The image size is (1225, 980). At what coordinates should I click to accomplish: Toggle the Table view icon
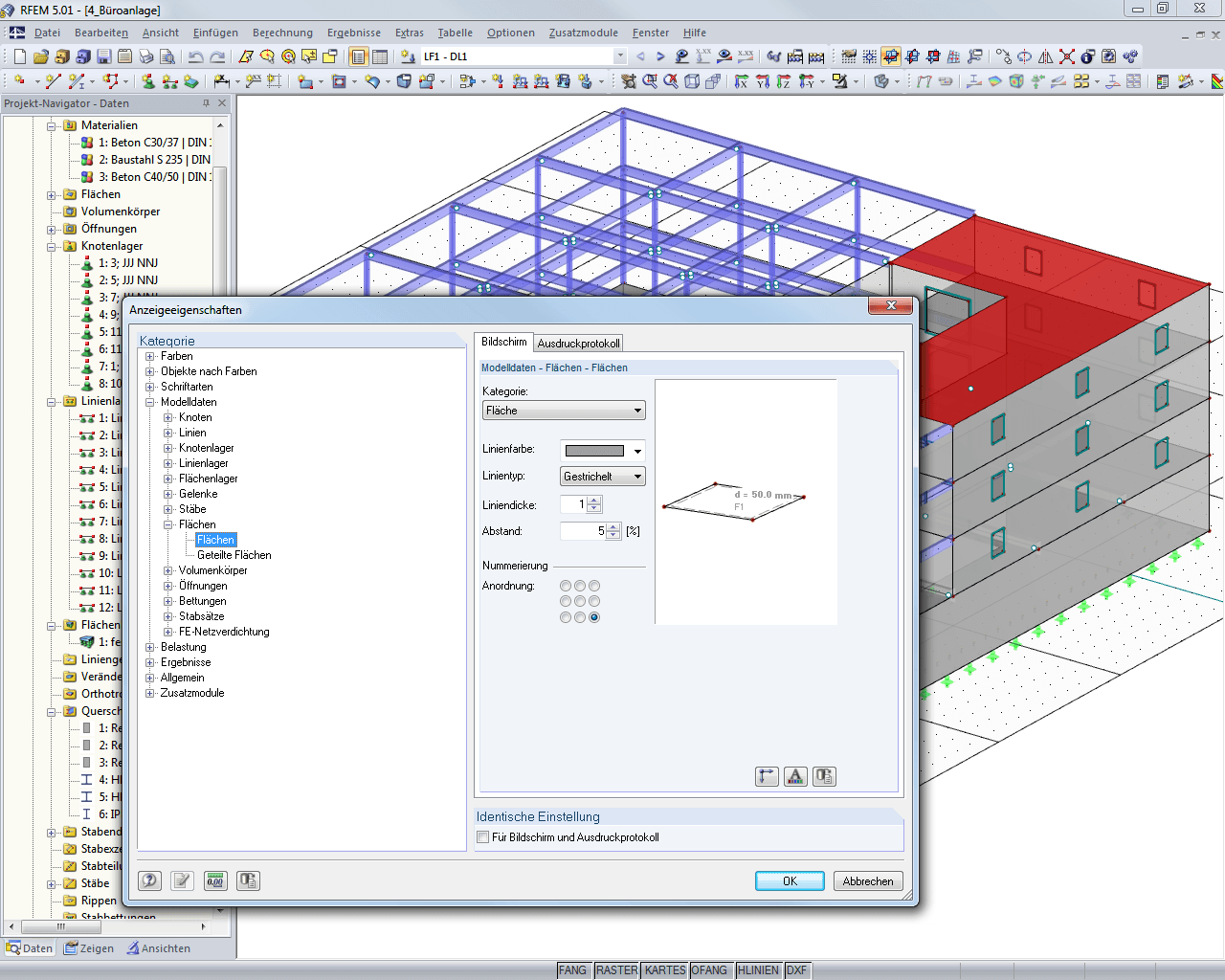(x=380, y=56)
